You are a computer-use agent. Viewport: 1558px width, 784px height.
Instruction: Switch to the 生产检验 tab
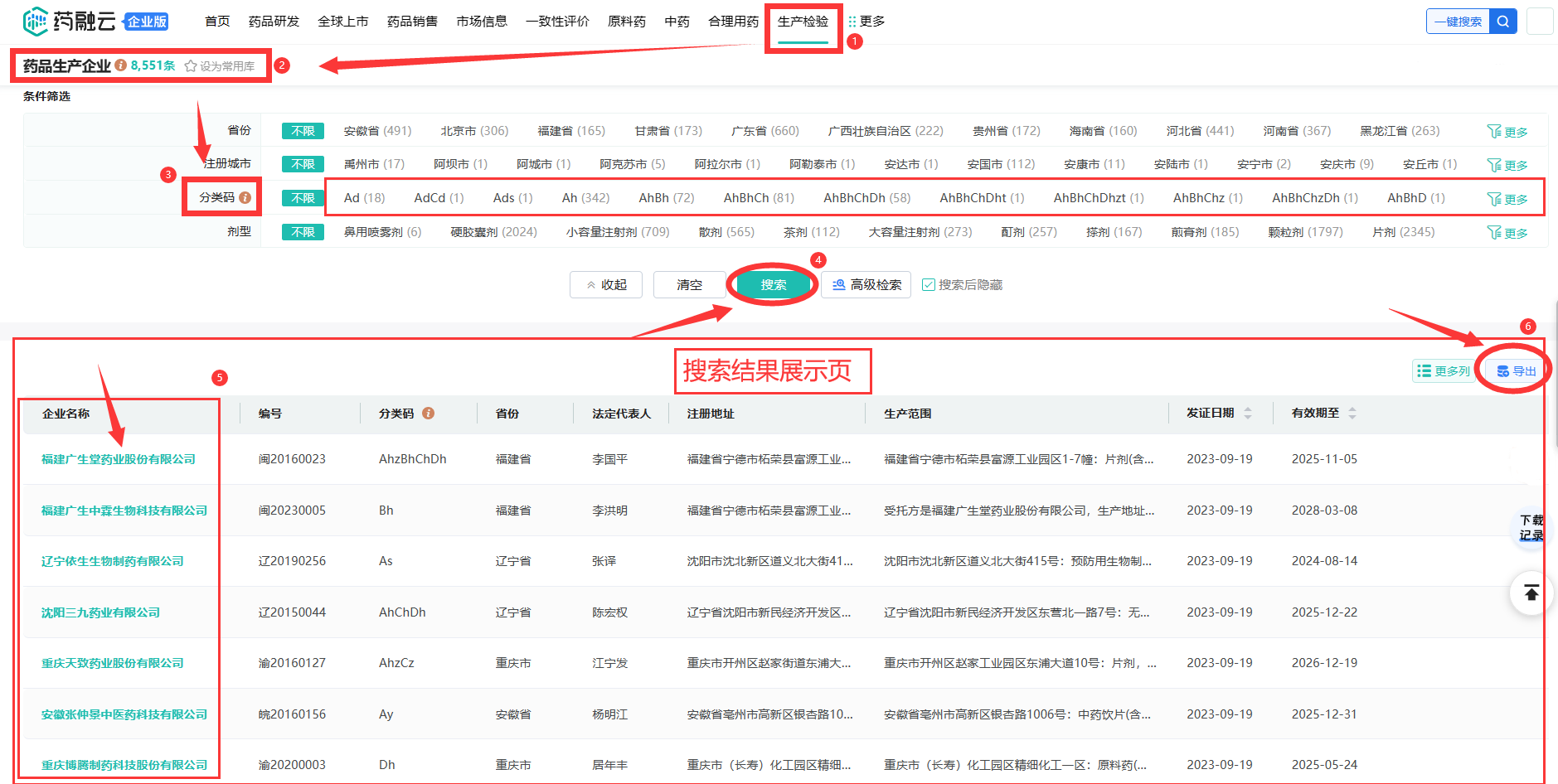tap(803, 22)
